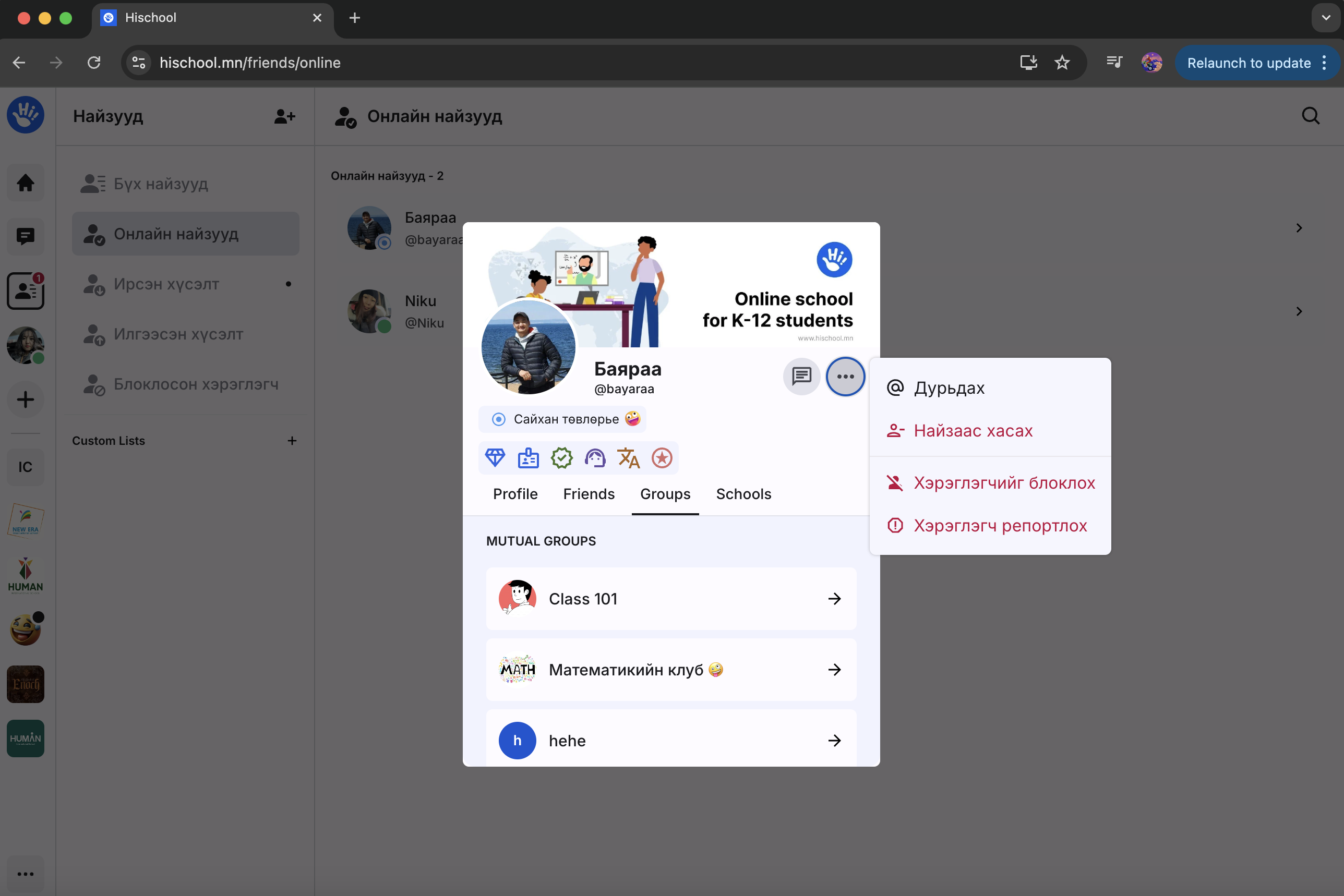
Task: Switch to the Friends tab
Action: point(588,494)
